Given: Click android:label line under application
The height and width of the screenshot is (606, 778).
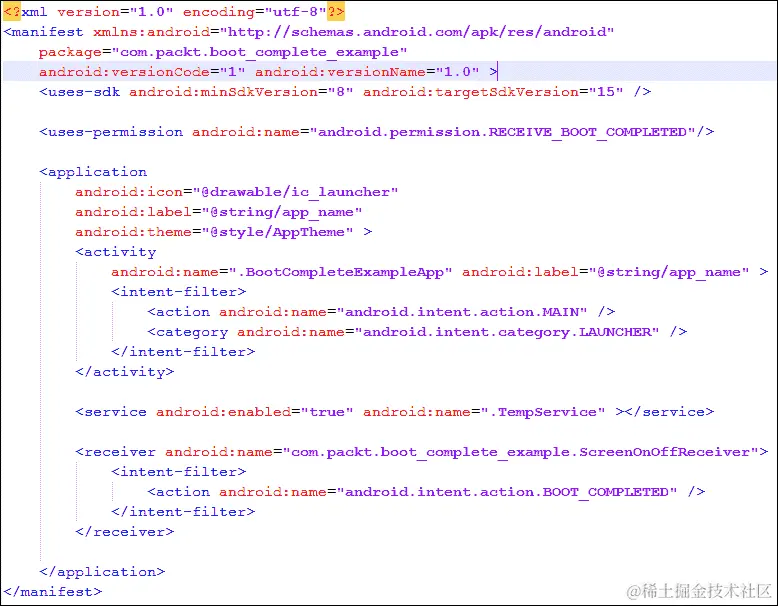Looking at the screenshot, I should [x=218, y=212].
